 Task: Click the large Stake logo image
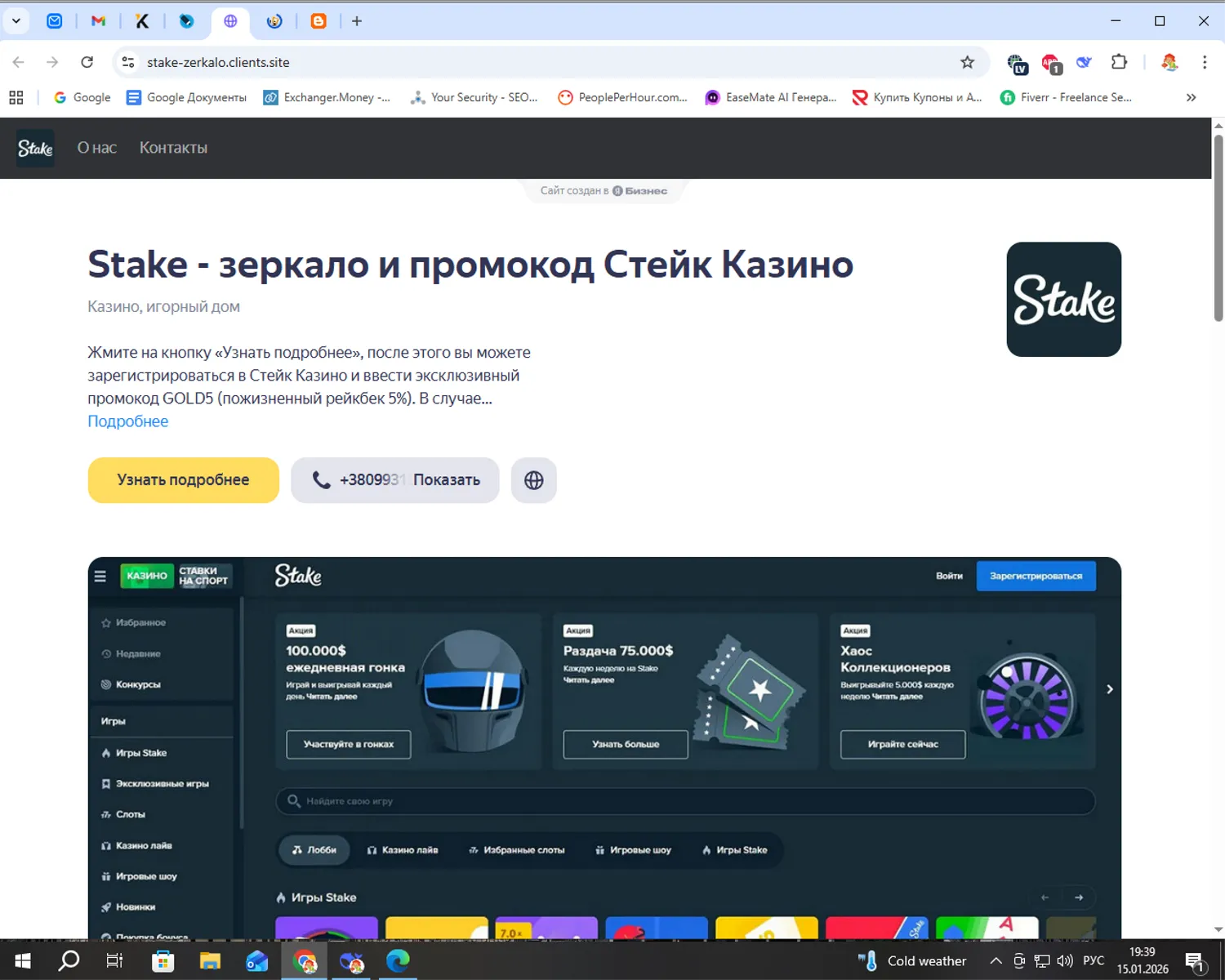pyautogui.click(x=1063, y=299)
